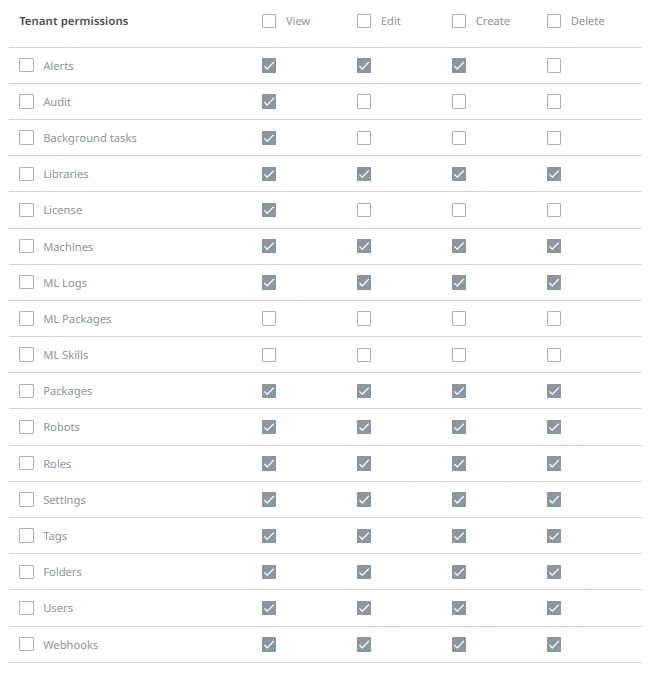650x673 pixels.
Task: Enable Create permission for ML Skills
Action: [x=459, y=355]
